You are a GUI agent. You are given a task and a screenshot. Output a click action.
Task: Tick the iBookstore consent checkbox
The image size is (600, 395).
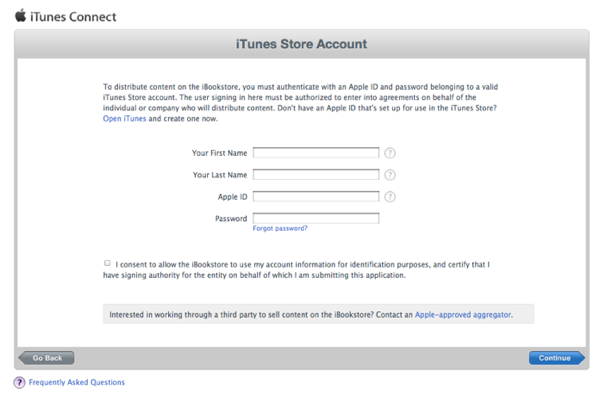[107, 263]
